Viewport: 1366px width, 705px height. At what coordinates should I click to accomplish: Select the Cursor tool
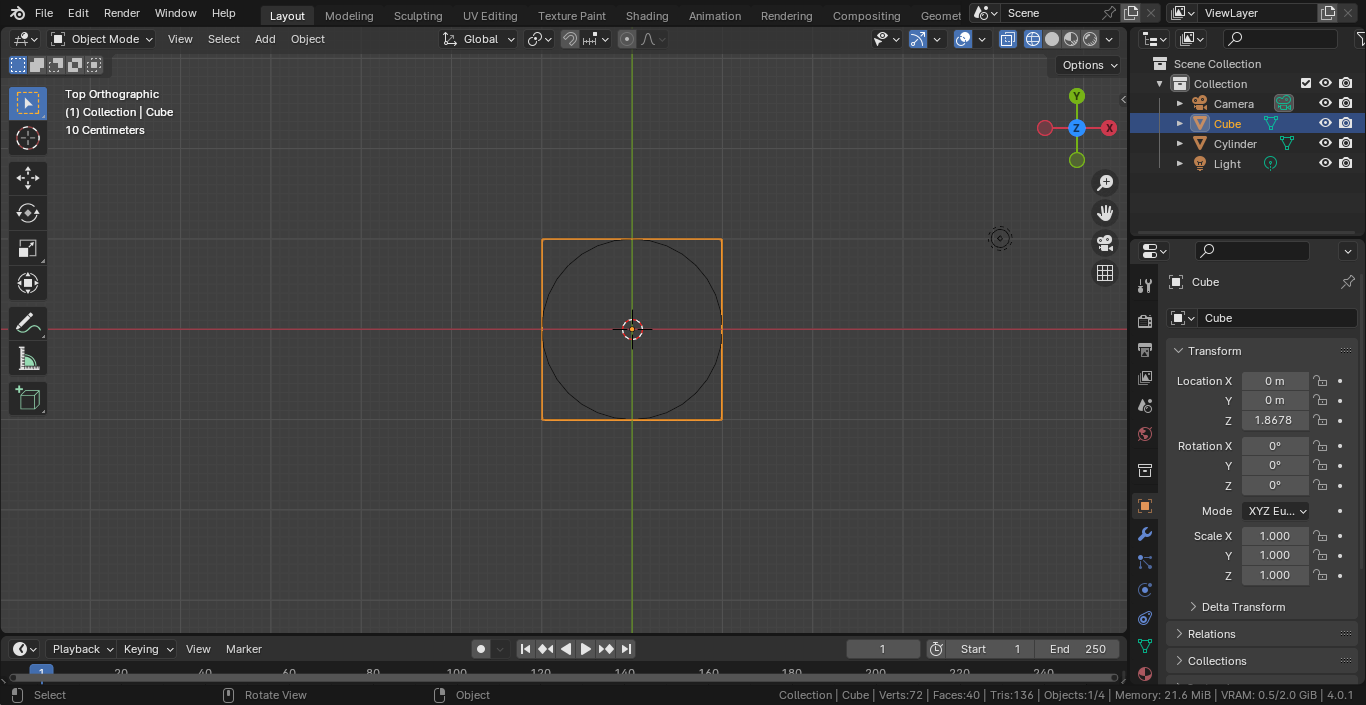(28, 139)
